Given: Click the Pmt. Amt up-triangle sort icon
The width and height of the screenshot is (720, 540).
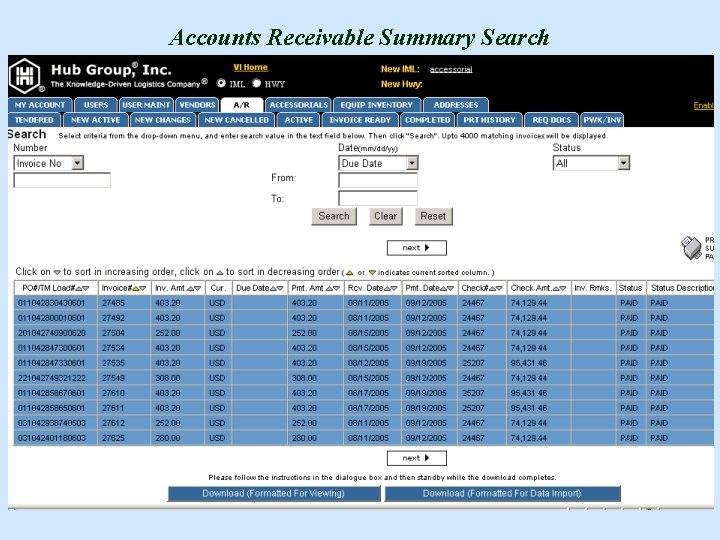Looking at the screenshot, I should [x=329, y=288].
